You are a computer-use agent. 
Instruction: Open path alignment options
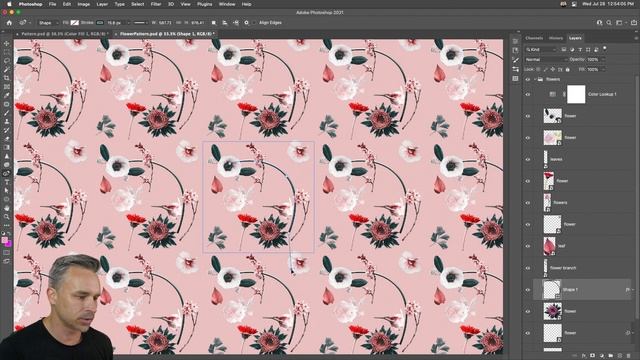(224, 23)
